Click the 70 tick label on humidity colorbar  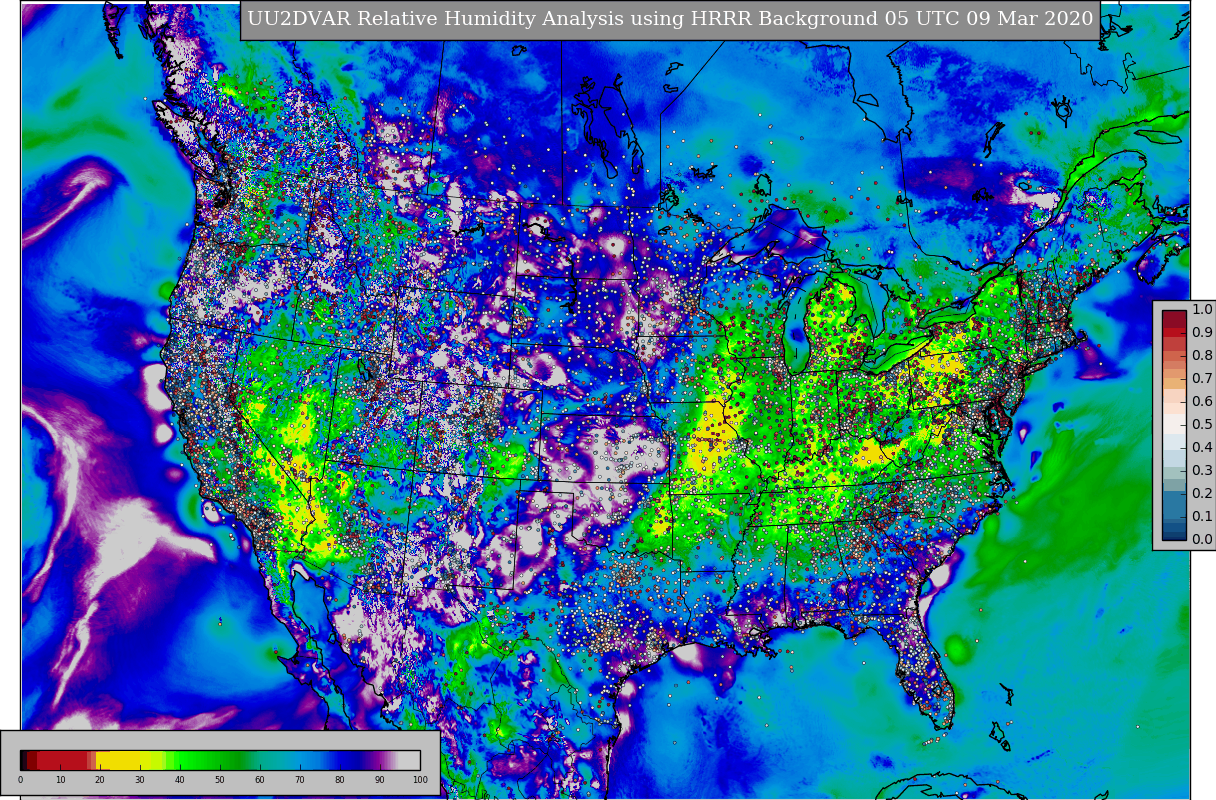point(300,780)
